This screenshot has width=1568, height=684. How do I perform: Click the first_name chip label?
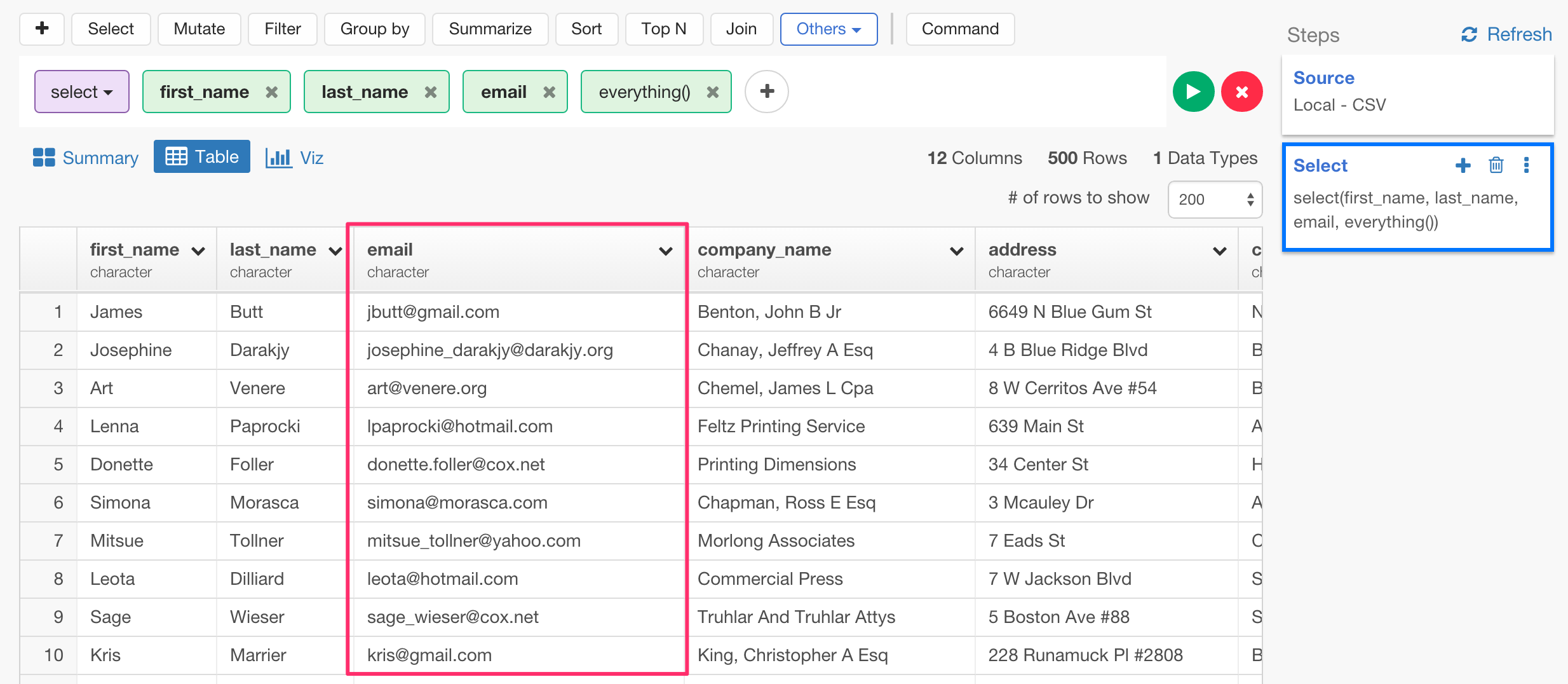(x=204, y=92)
